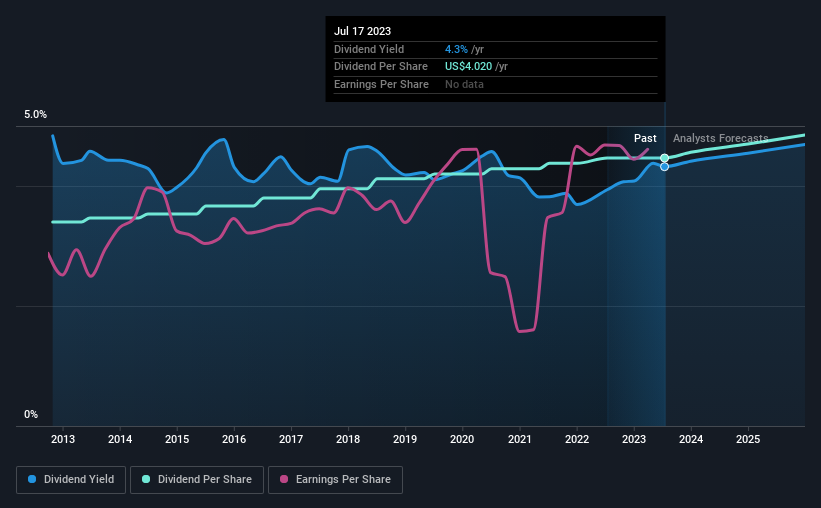Click the Analysts Forecasts label
821x508 pixels.
click(x=720, y=138)
